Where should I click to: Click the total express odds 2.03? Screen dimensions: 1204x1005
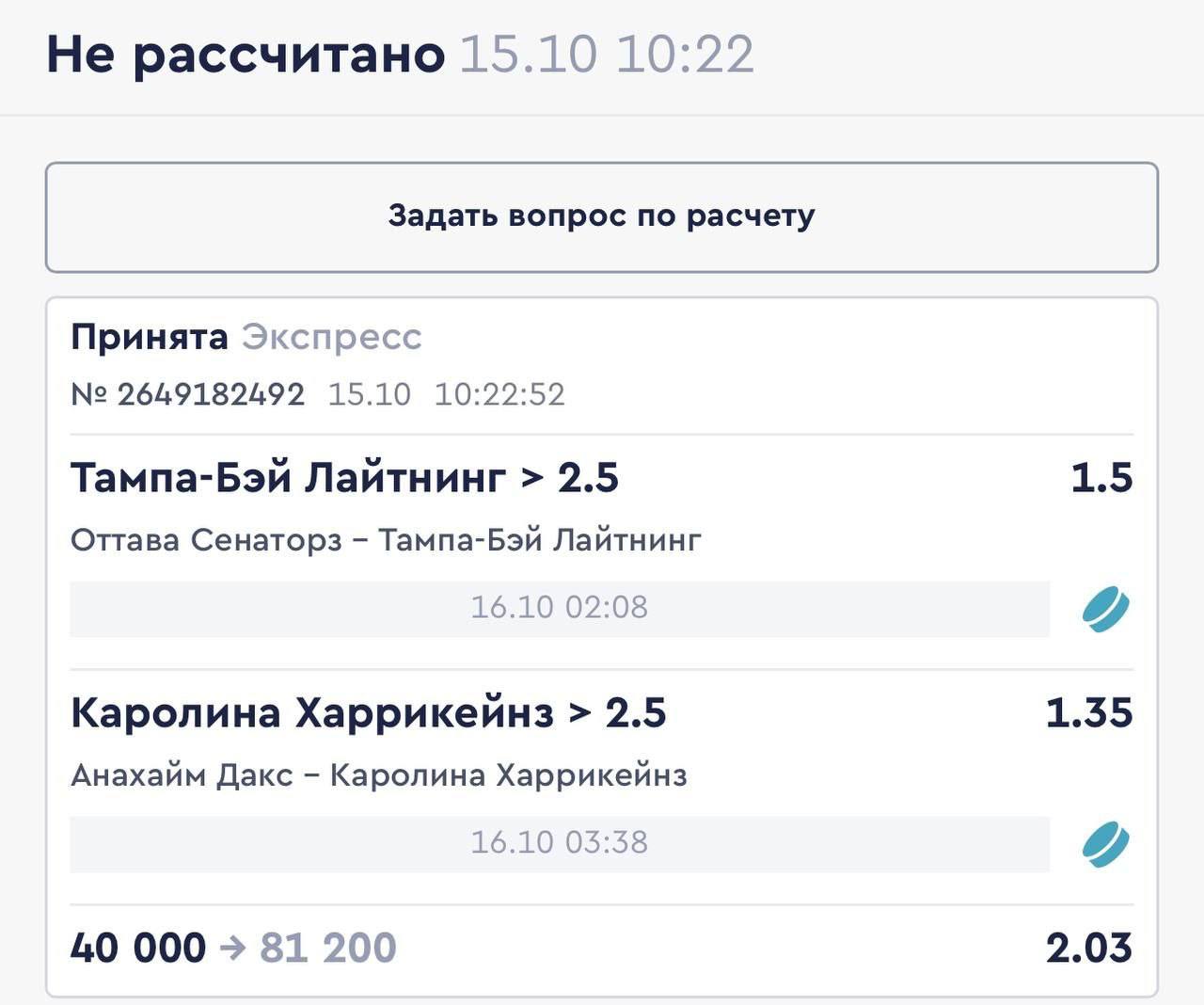[1088, 948]
